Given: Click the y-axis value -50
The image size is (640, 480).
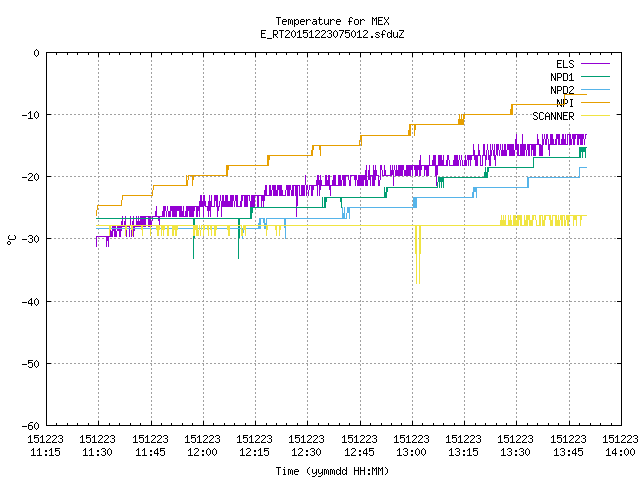Looking at the screenshot, I should pos(31,364).
